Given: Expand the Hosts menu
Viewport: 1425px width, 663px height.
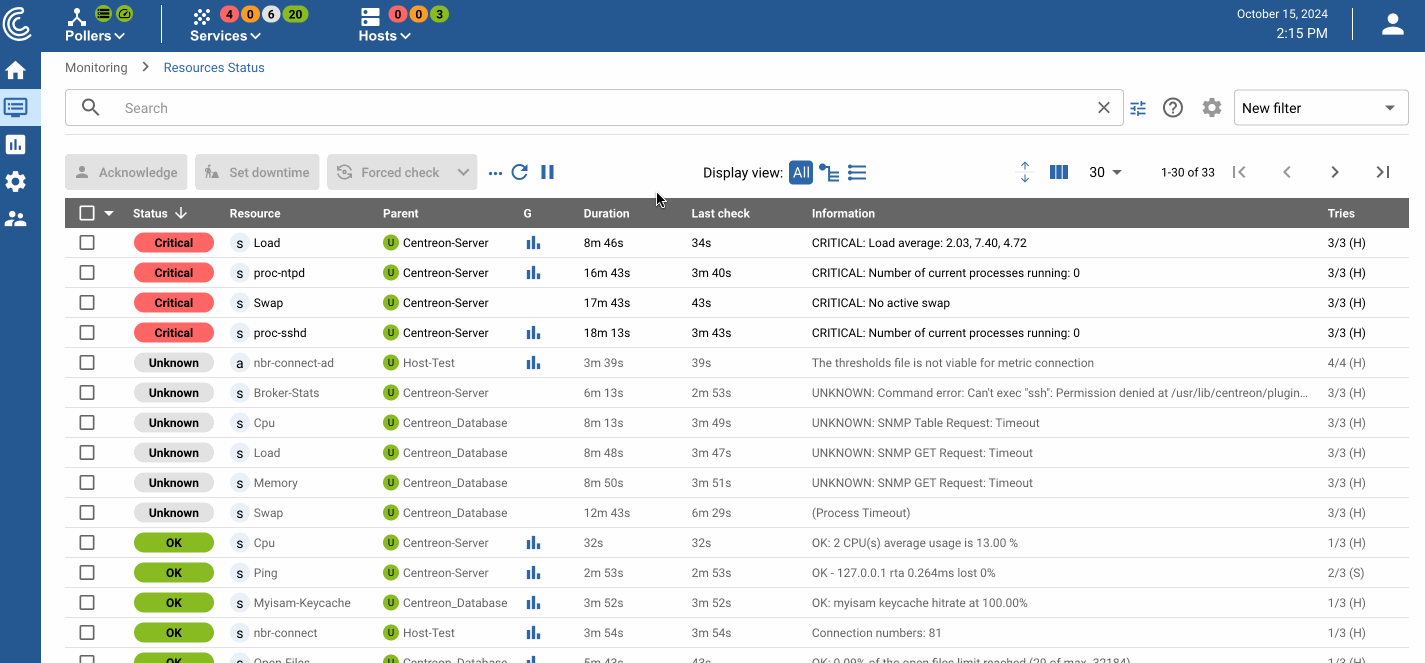Looking at the screenshot, I should tap(385, 36).
